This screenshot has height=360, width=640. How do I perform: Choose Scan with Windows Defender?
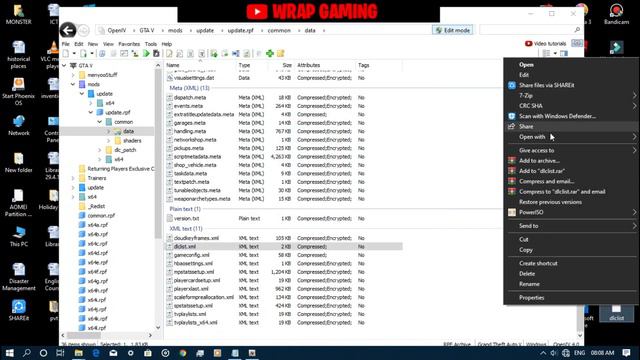click(x=571, y=116)
